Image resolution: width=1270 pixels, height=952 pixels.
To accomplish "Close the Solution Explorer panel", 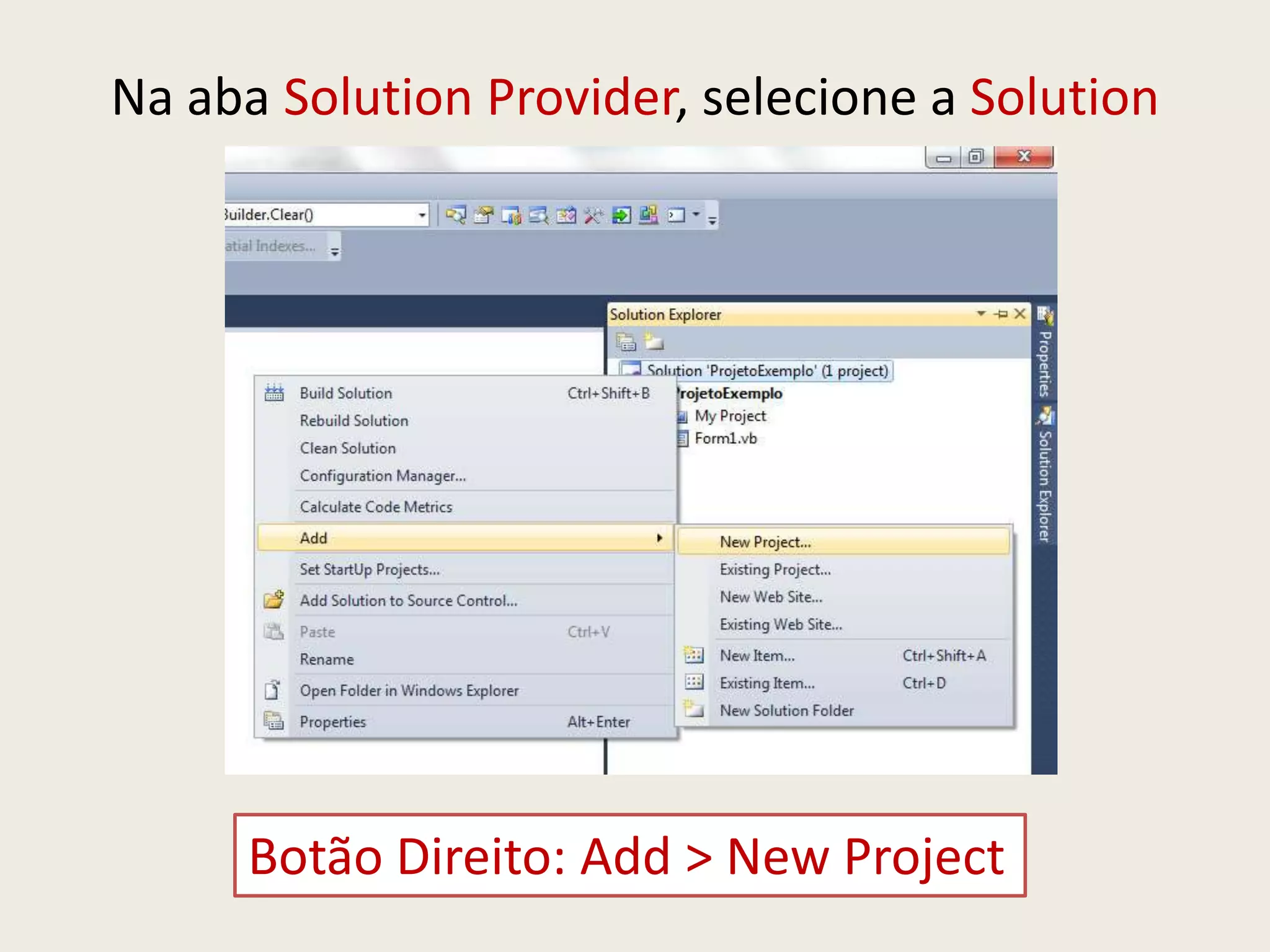I will [x=1020, y=314].
